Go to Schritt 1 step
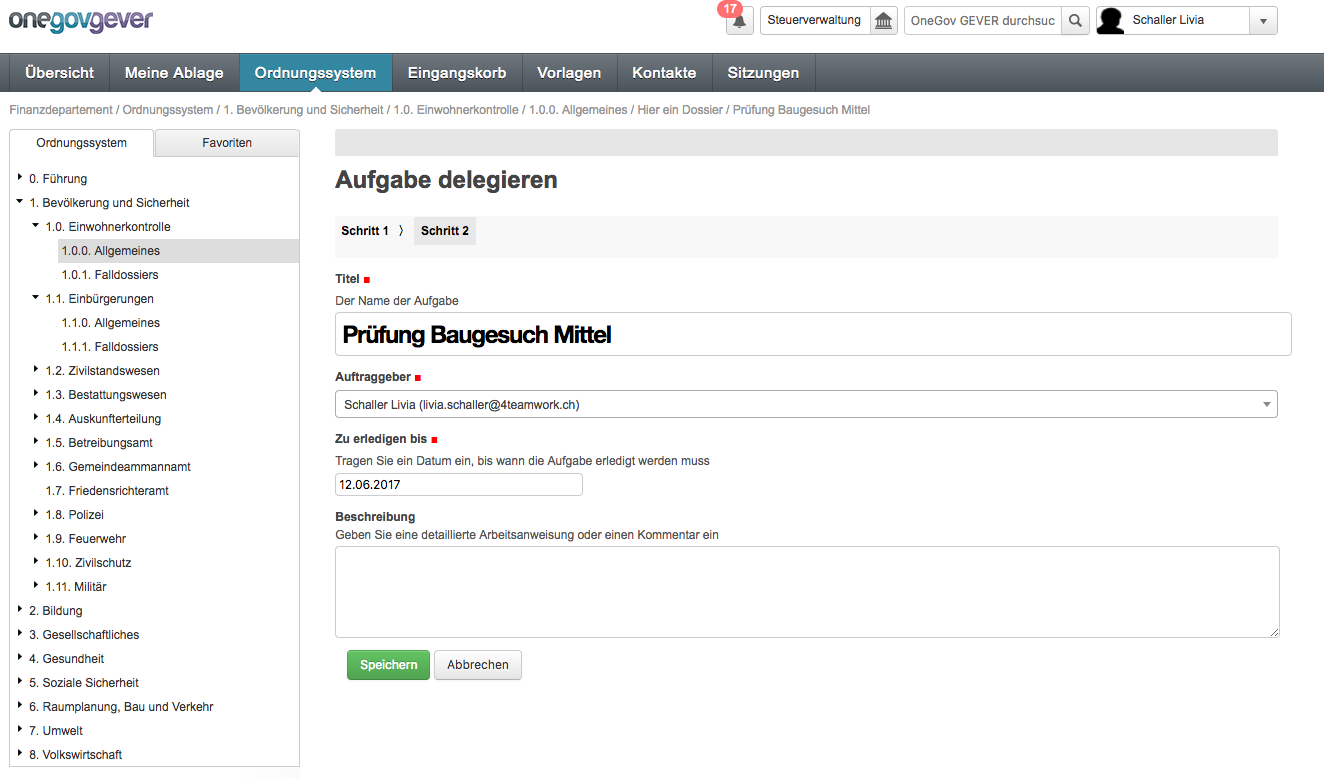This screenshot has width=1324, height=781. click(x=365, y=231)
